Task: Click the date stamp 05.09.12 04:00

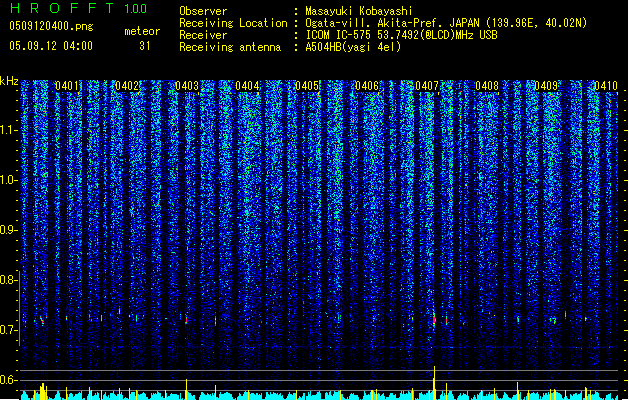Action: pos(51,46)
